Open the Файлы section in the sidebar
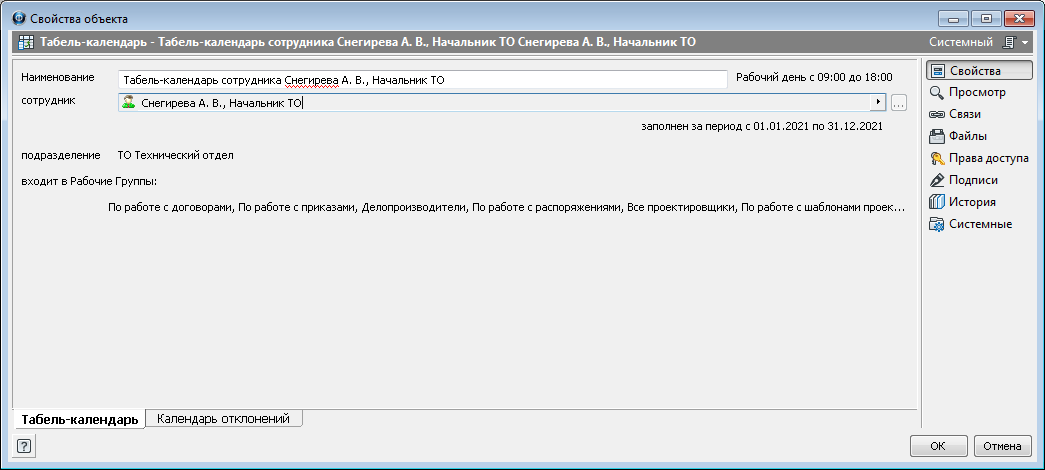Screen dimensions: 1045x470 pos(960,136)
